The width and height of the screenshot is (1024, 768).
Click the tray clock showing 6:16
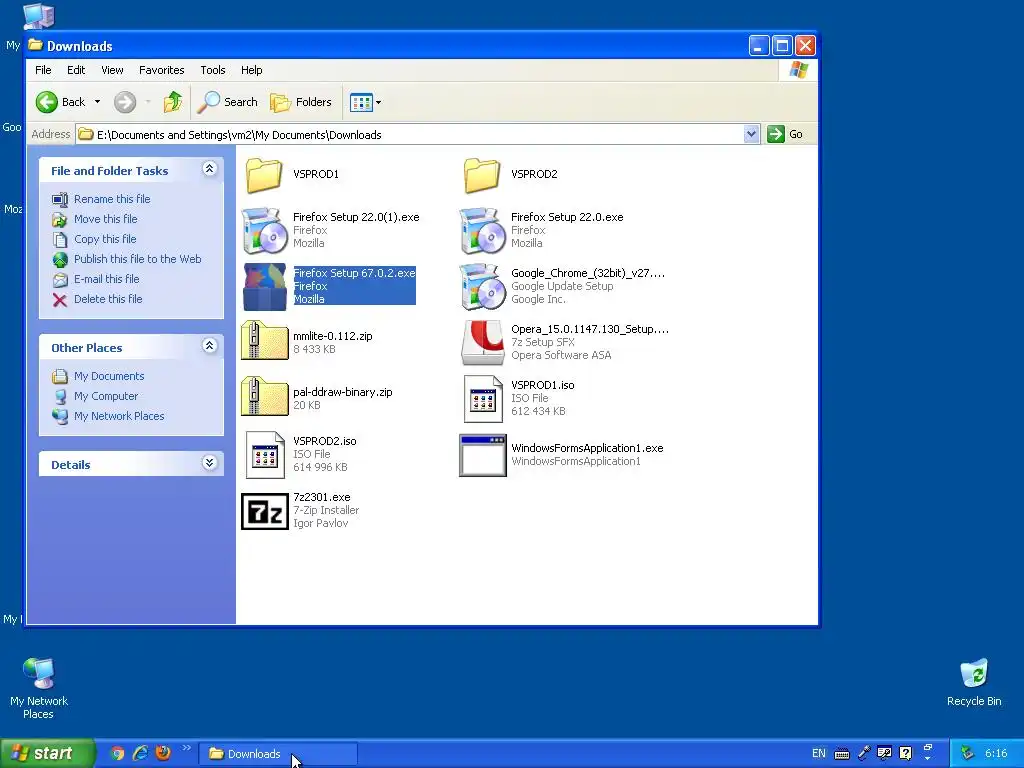click(x=996, y=754)
